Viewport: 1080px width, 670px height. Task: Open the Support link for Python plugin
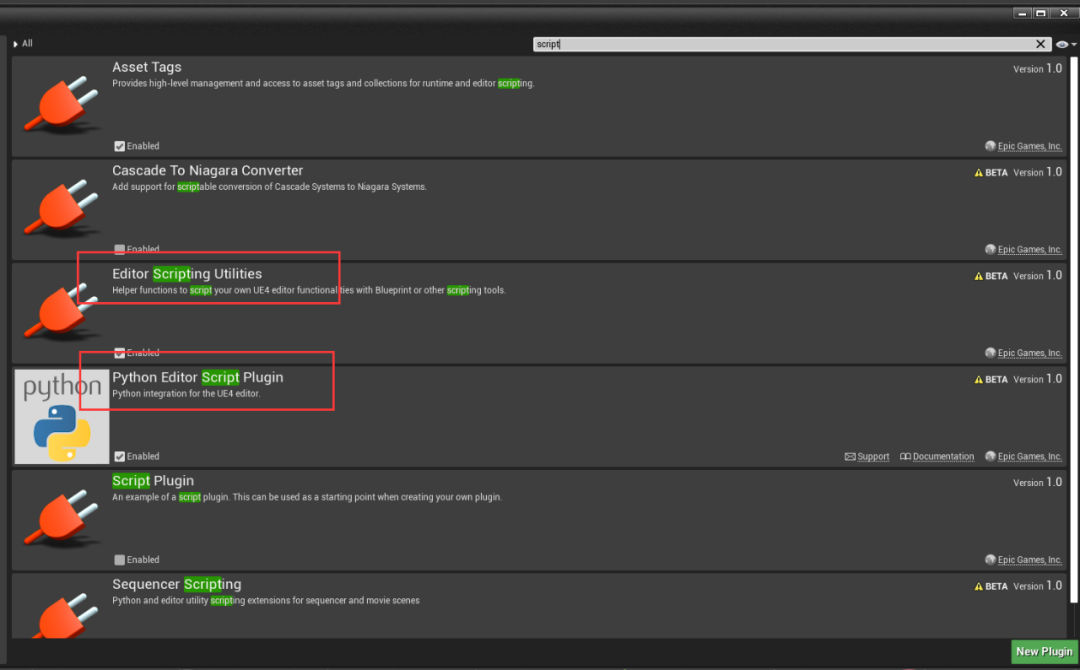(873, 457)
